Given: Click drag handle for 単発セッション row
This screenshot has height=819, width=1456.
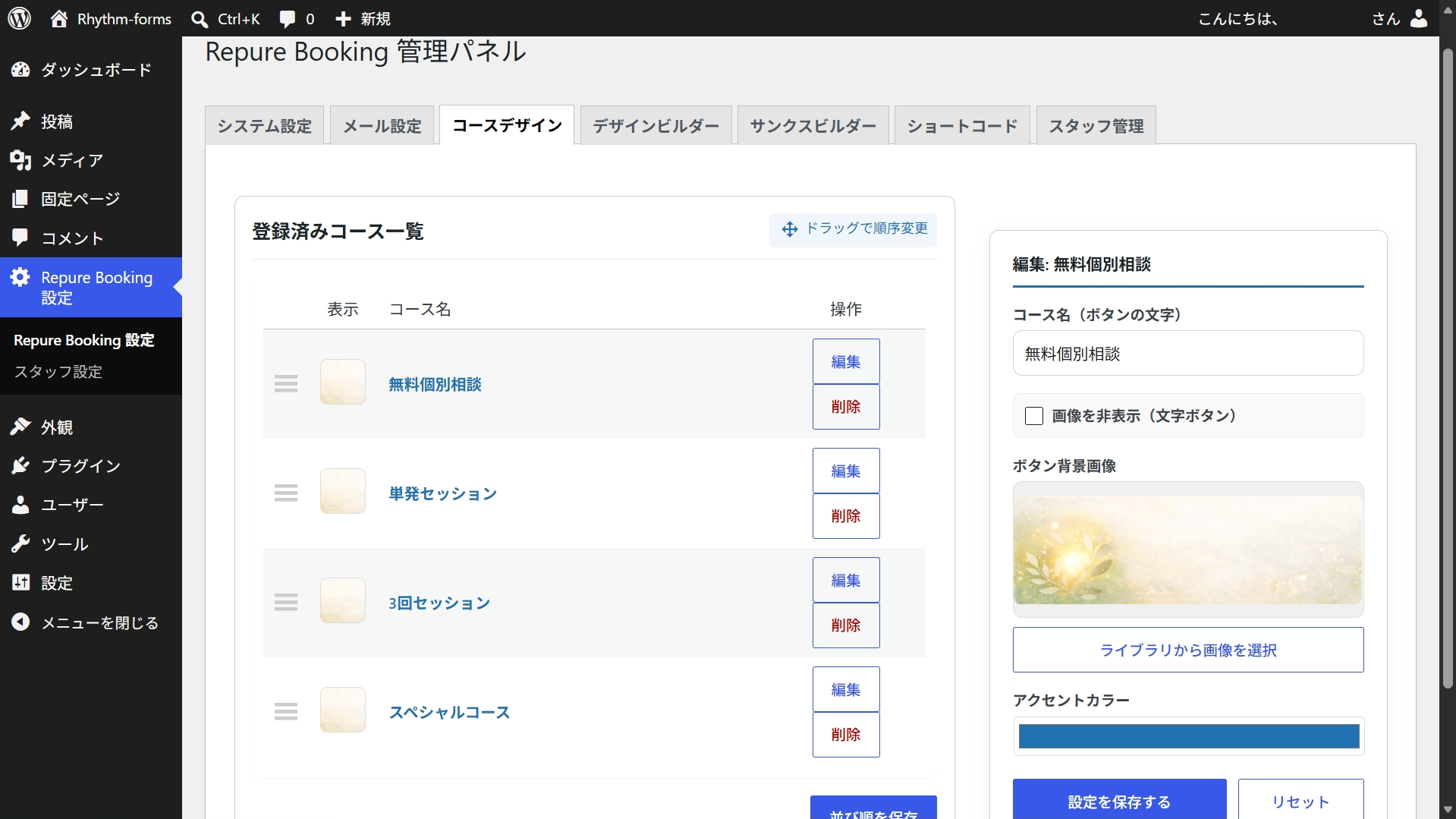Looking at the screenshot, I should click(x=286, y=493).
